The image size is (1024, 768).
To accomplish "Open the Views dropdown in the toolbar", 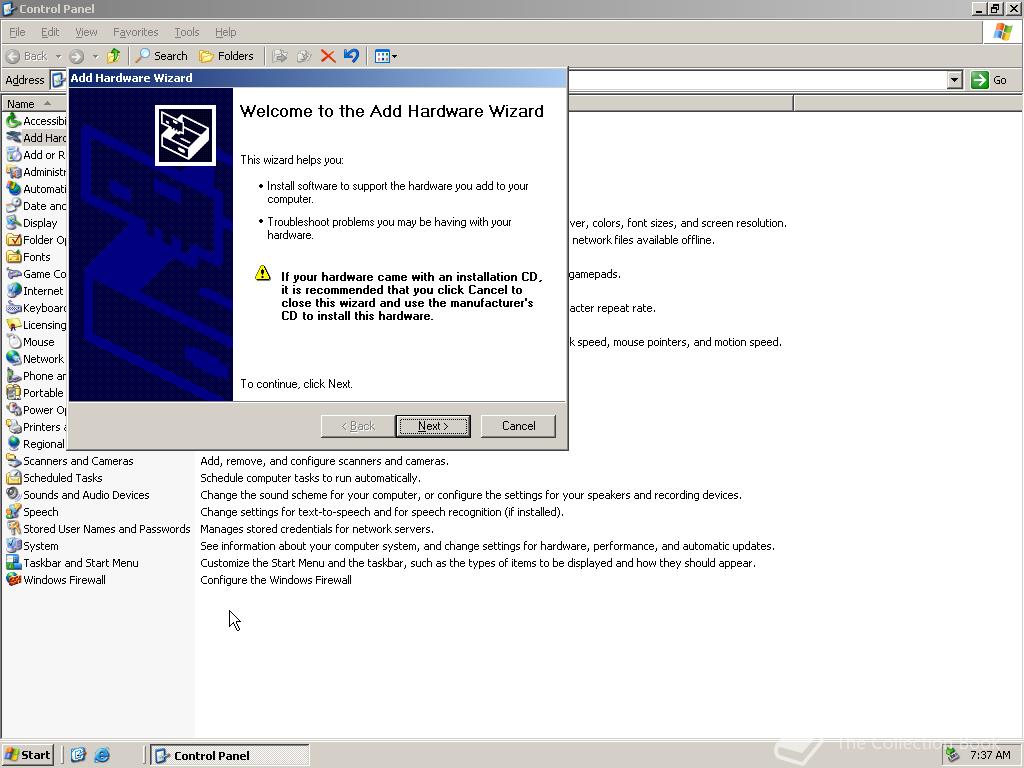I will [385, 56].
